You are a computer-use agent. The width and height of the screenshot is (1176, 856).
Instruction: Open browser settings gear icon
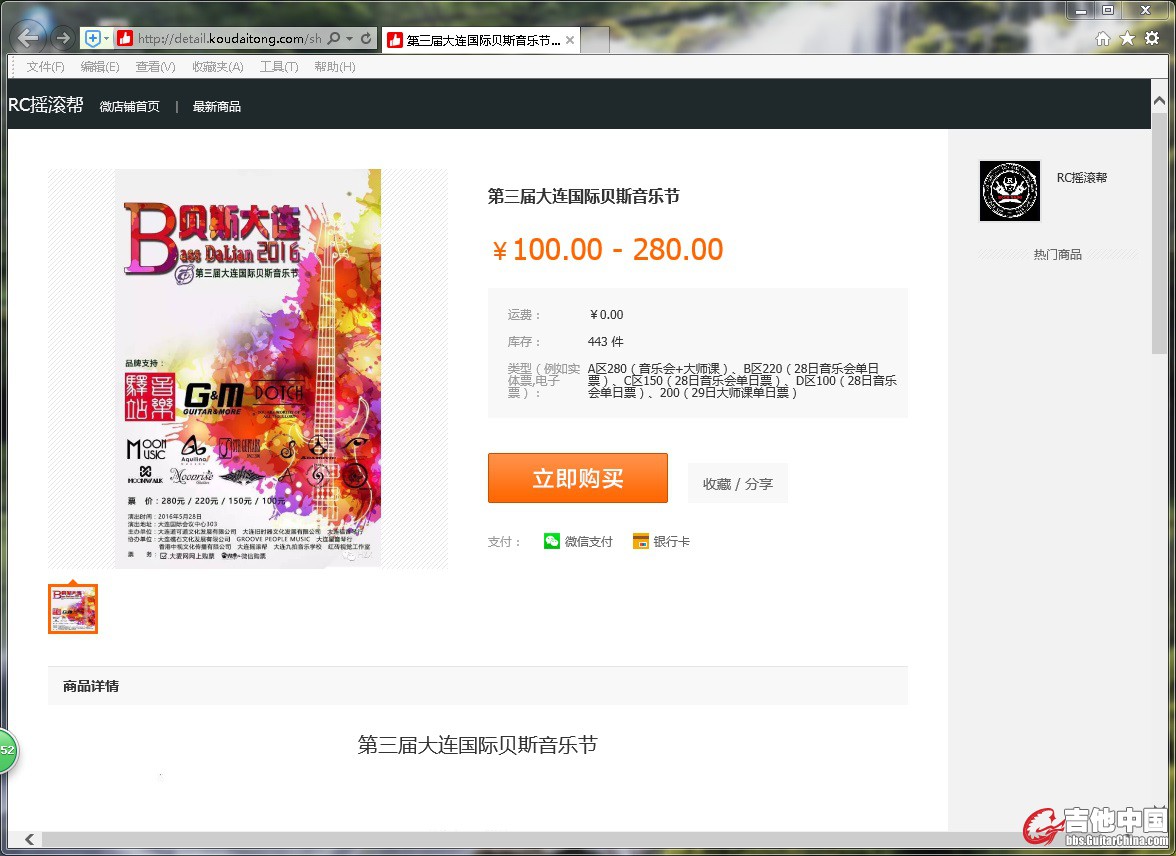tap(1152, 38)
